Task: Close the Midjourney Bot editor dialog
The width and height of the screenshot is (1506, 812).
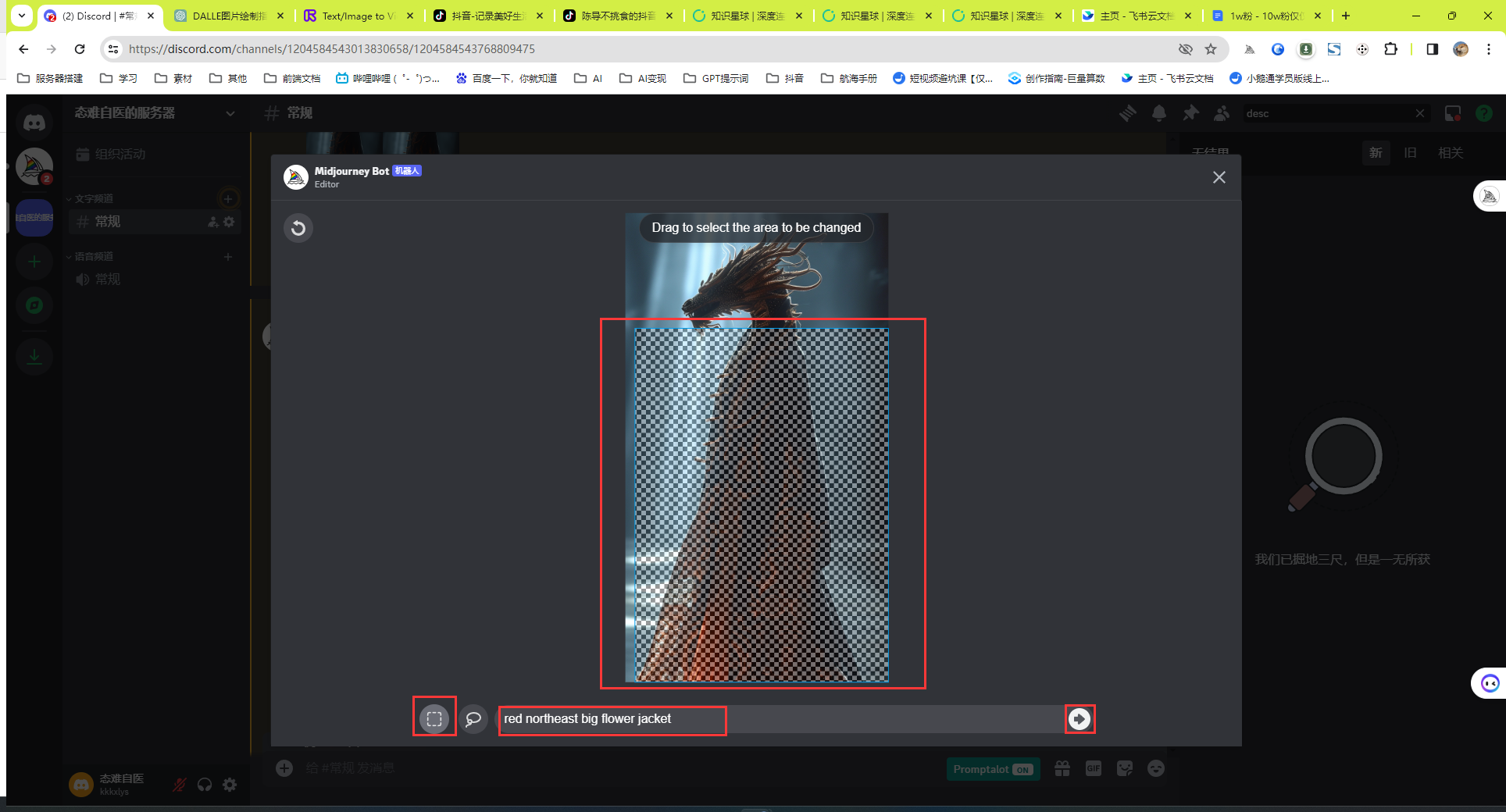Action: (x=1219, y=177)
